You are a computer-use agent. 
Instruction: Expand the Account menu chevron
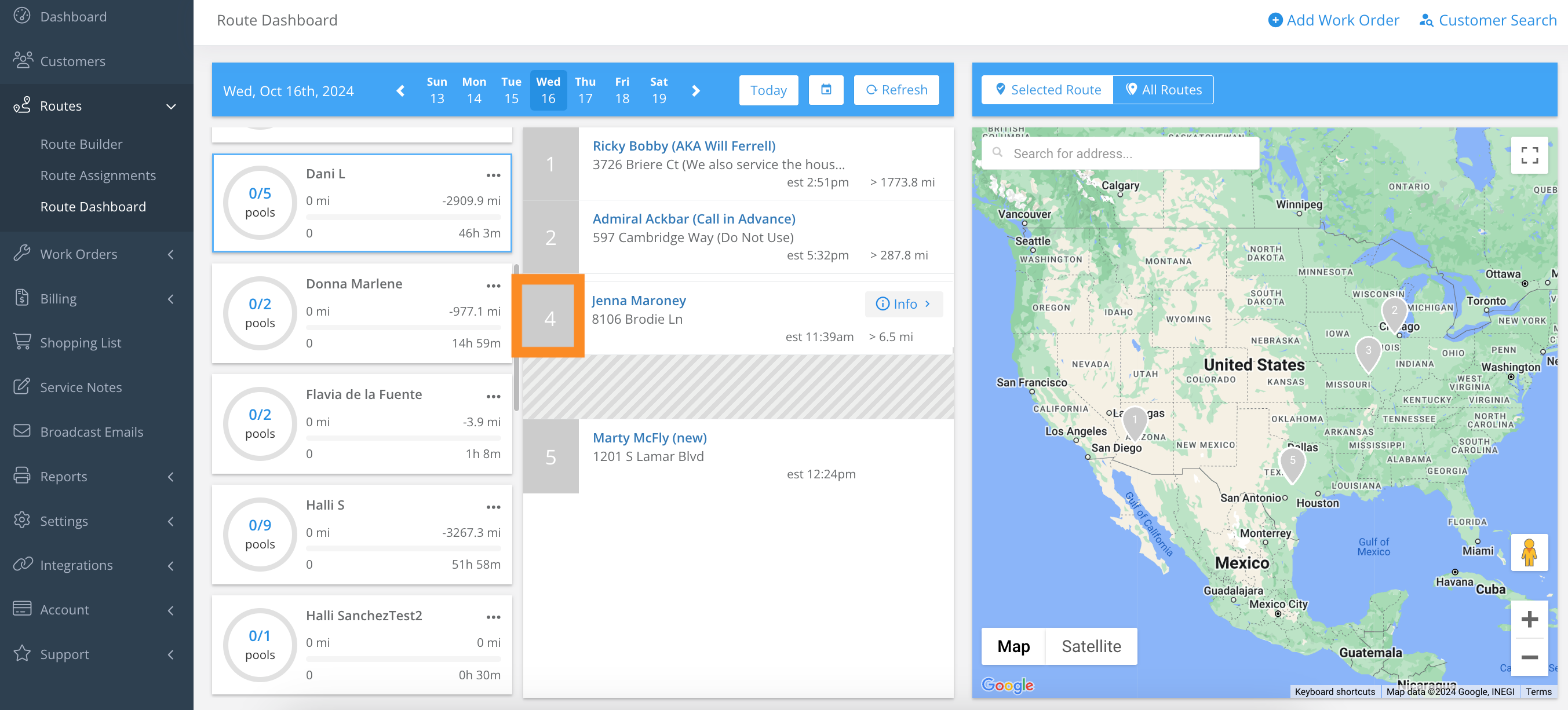[171, 610]
